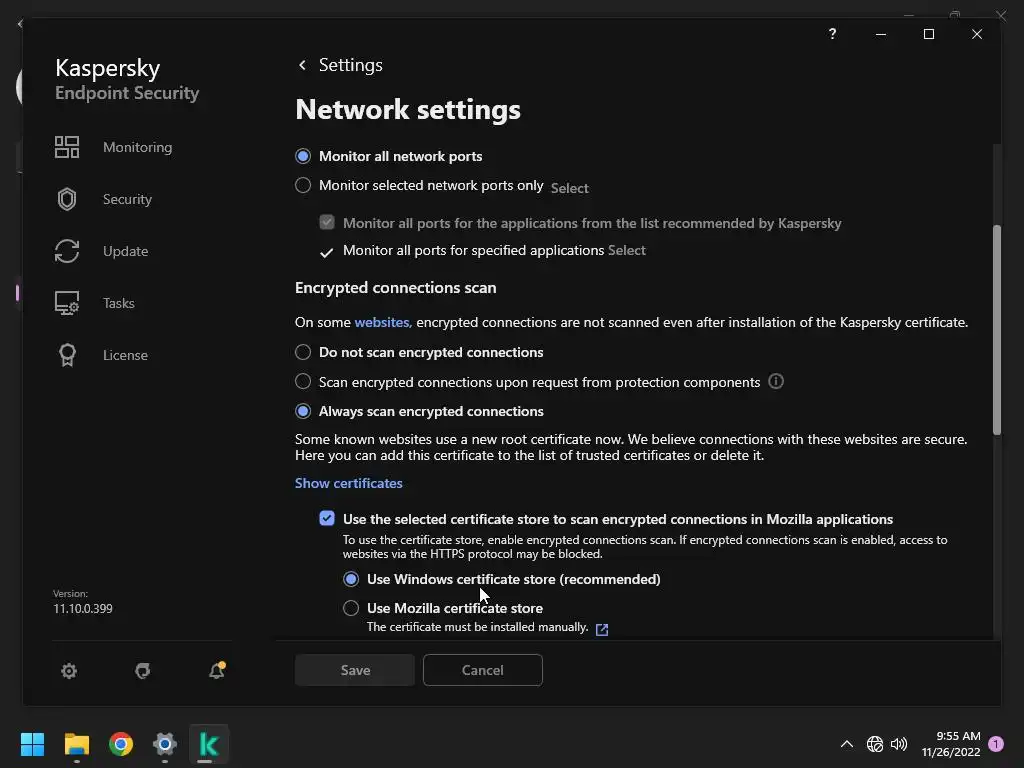Viewport: 1024px width, 768px height.
Task: Click the volume speaker tray icon
Action: [899, 744]
